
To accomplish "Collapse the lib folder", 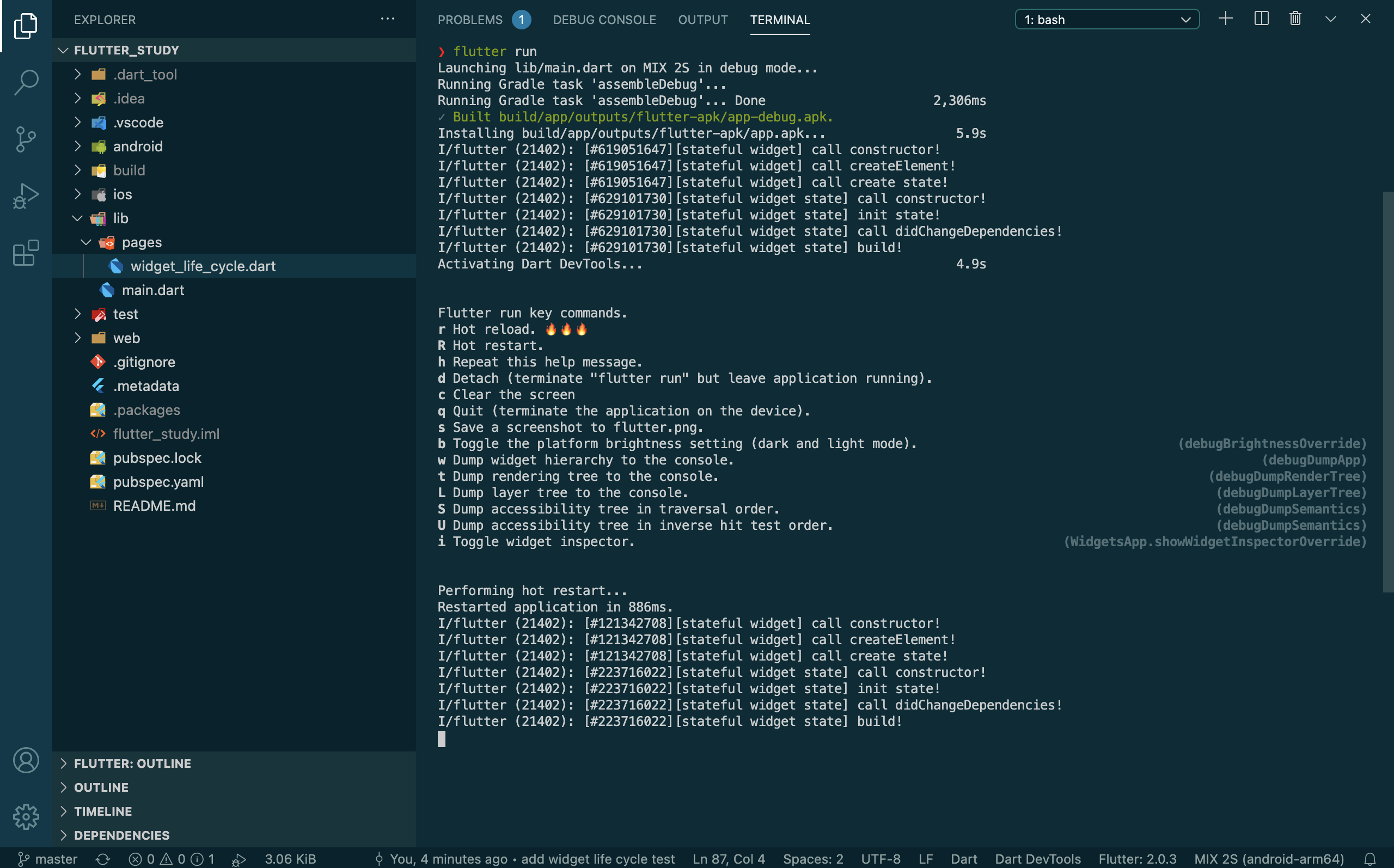I will [120, 218].
